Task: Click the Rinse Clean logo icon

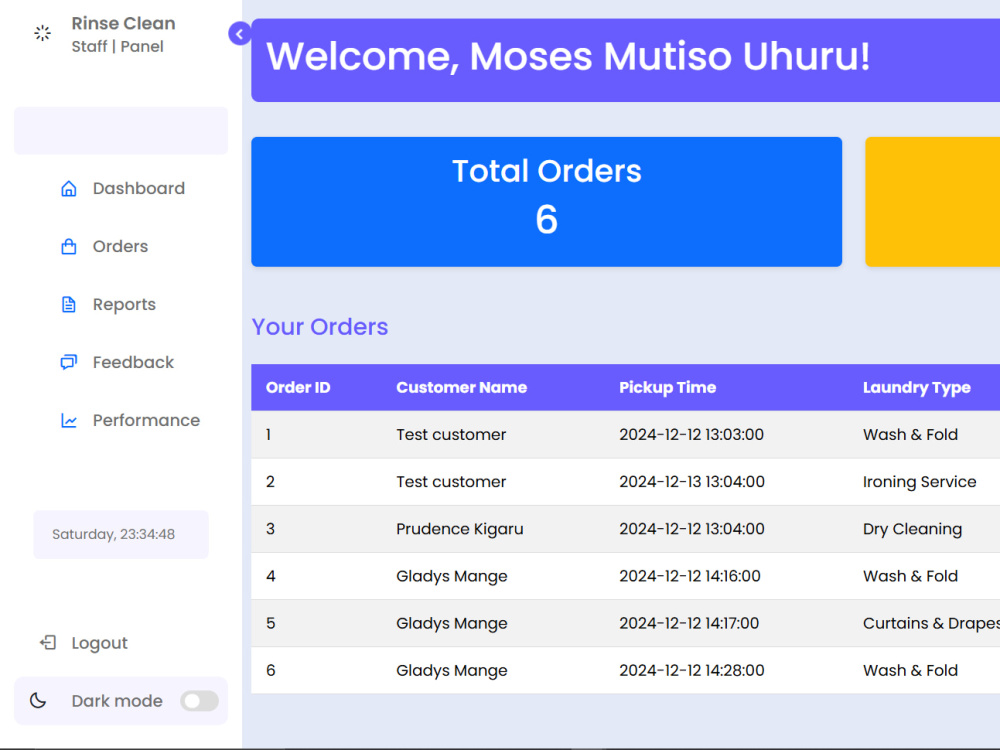Action: point(43,34)
